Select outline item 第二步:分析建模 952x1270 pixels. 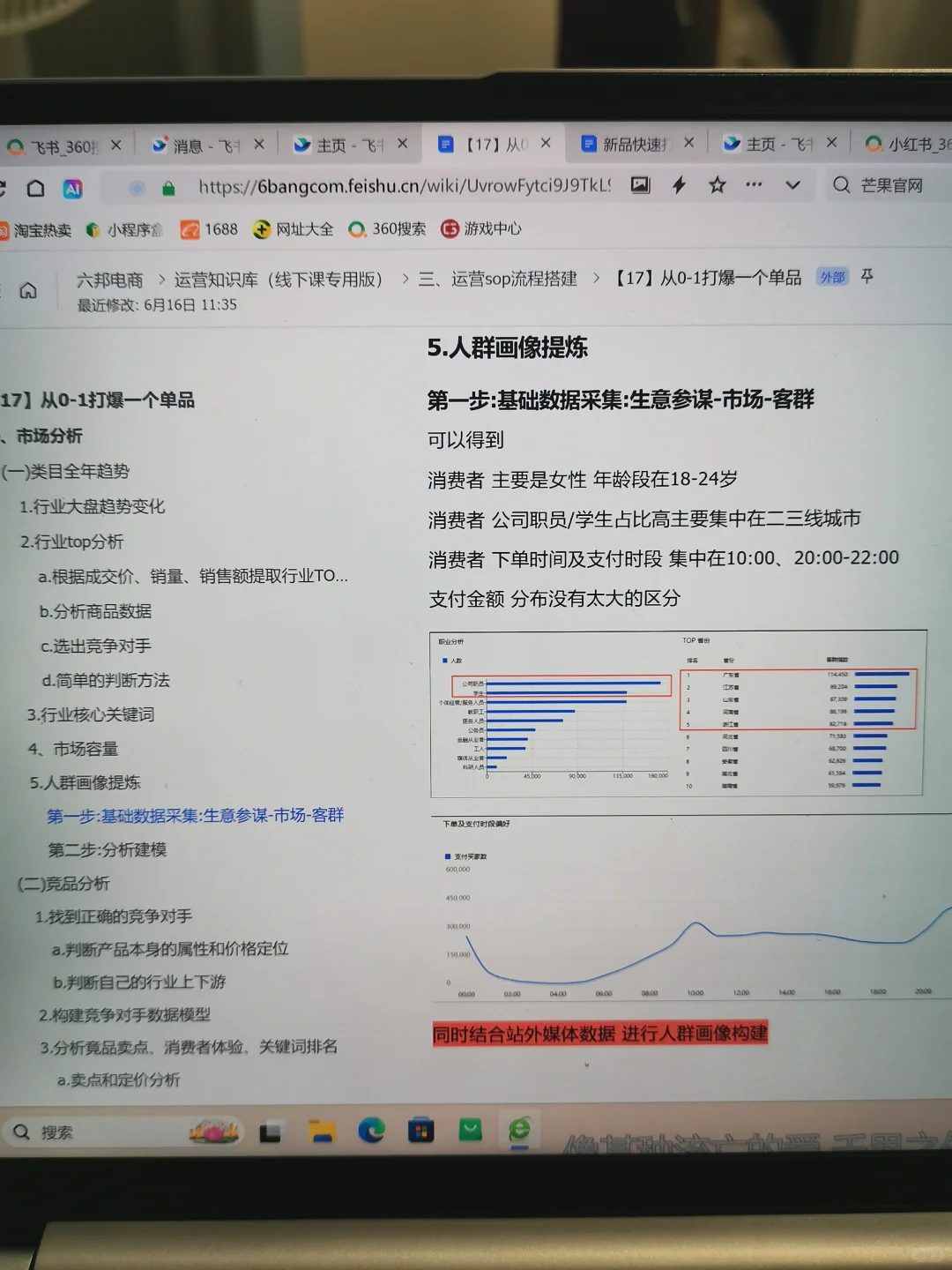[108, 849]
